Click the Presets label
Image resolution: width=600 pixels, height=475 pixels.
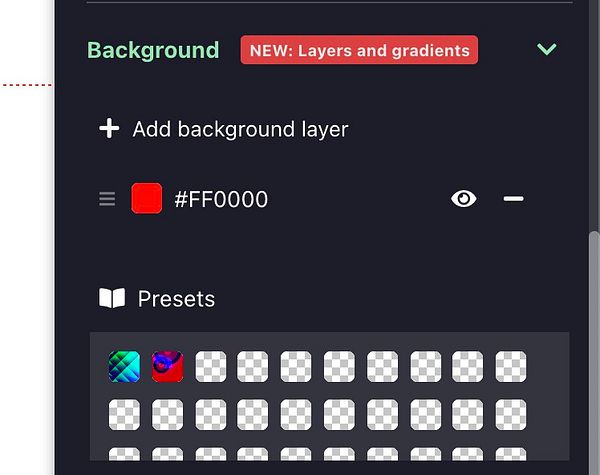(x=176, y=299)
